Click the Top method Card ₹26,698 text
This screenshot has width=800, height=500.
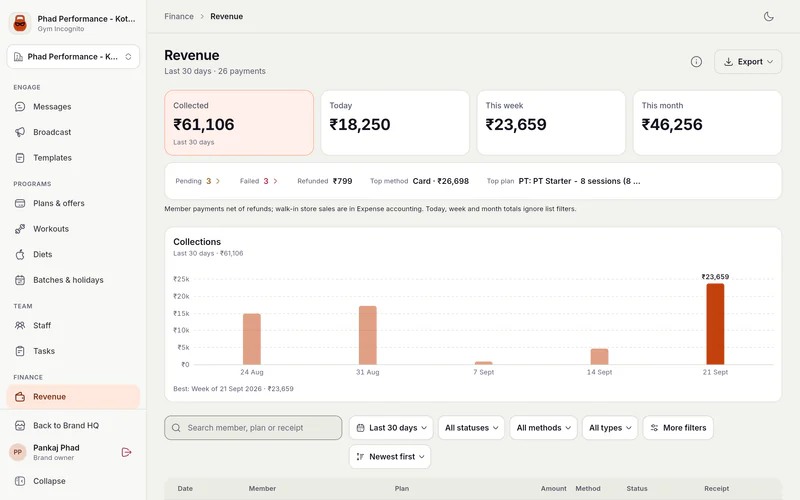coord(441,181)
